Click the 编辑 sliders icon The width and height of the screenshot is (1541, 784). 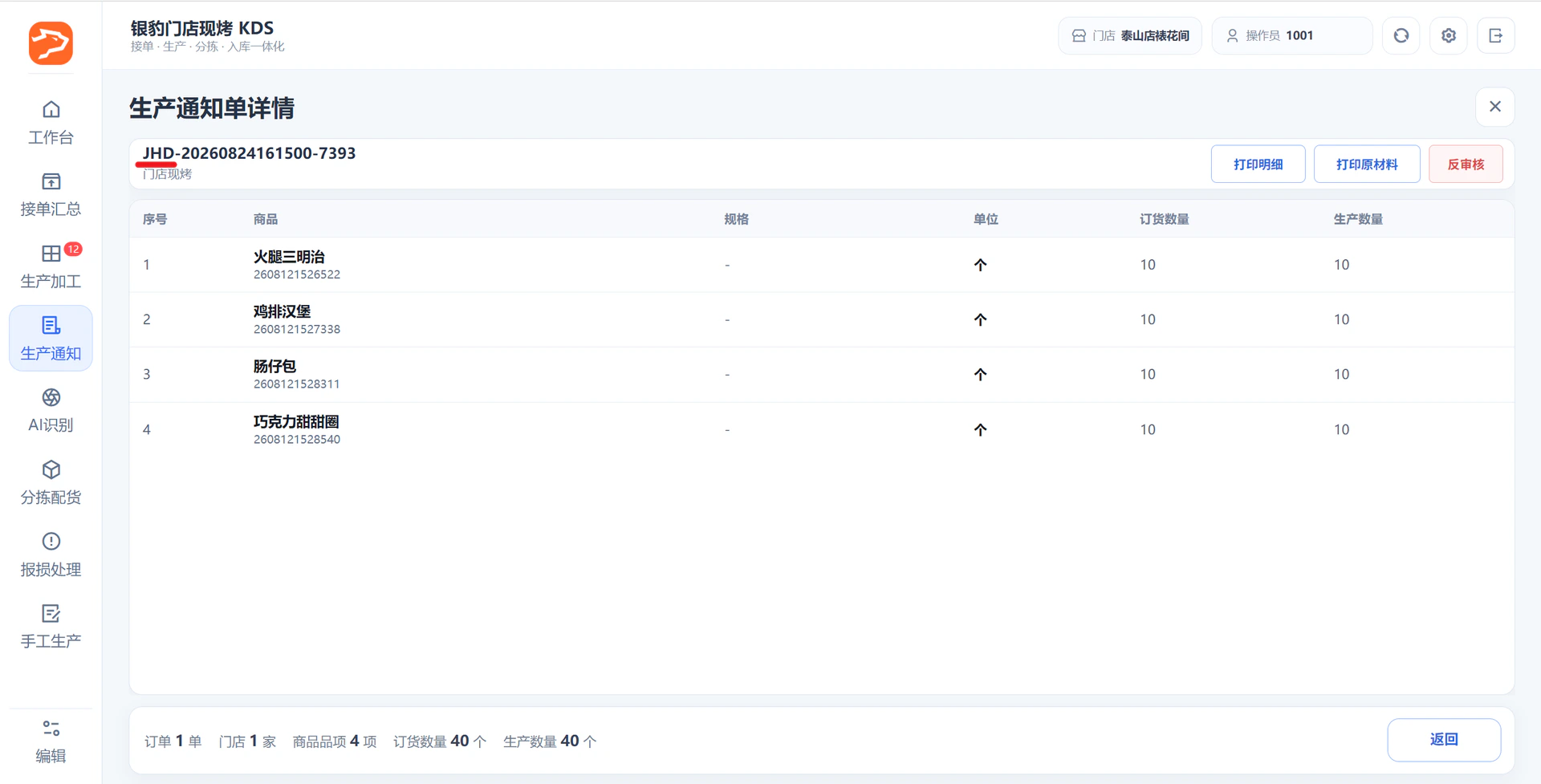click(x=51, y=729)
